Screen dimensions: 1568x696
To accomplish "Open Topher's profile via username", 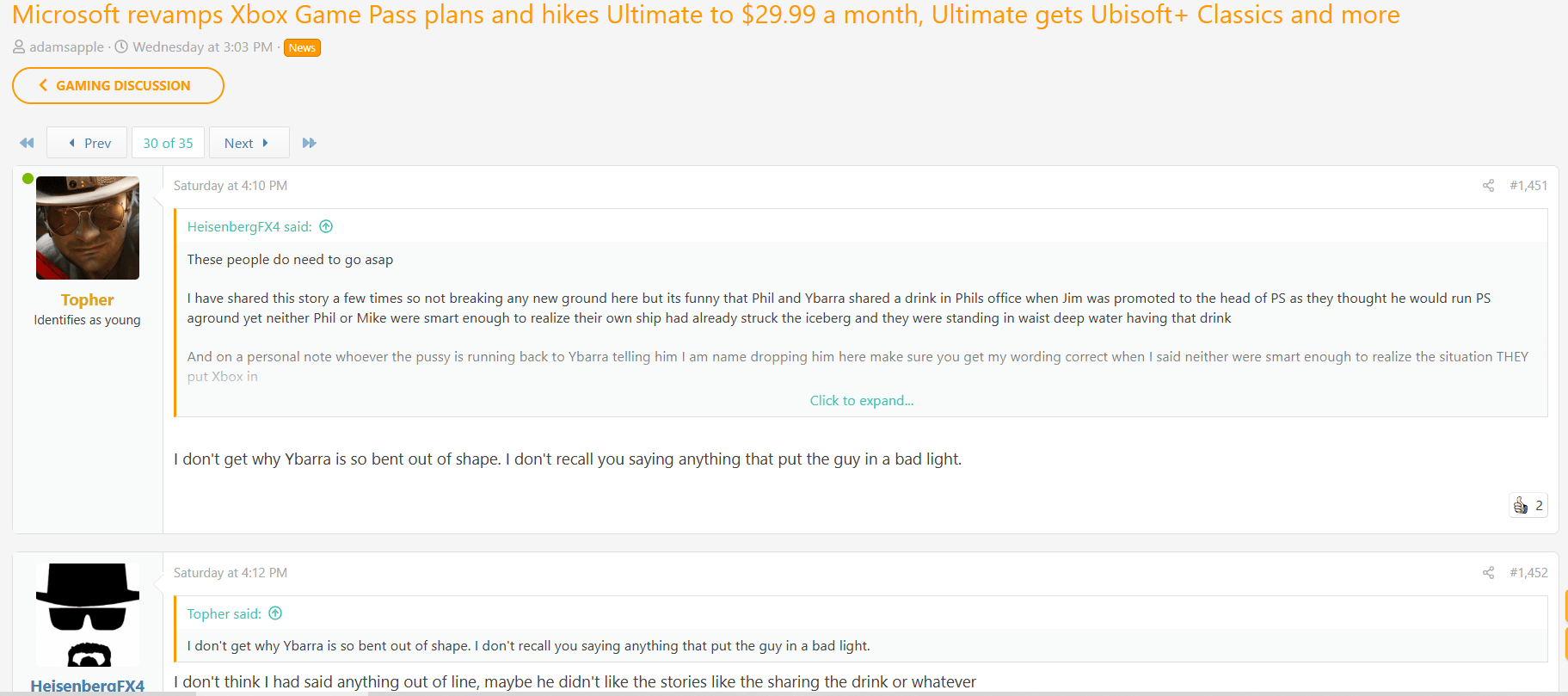I will click(87, 300).
